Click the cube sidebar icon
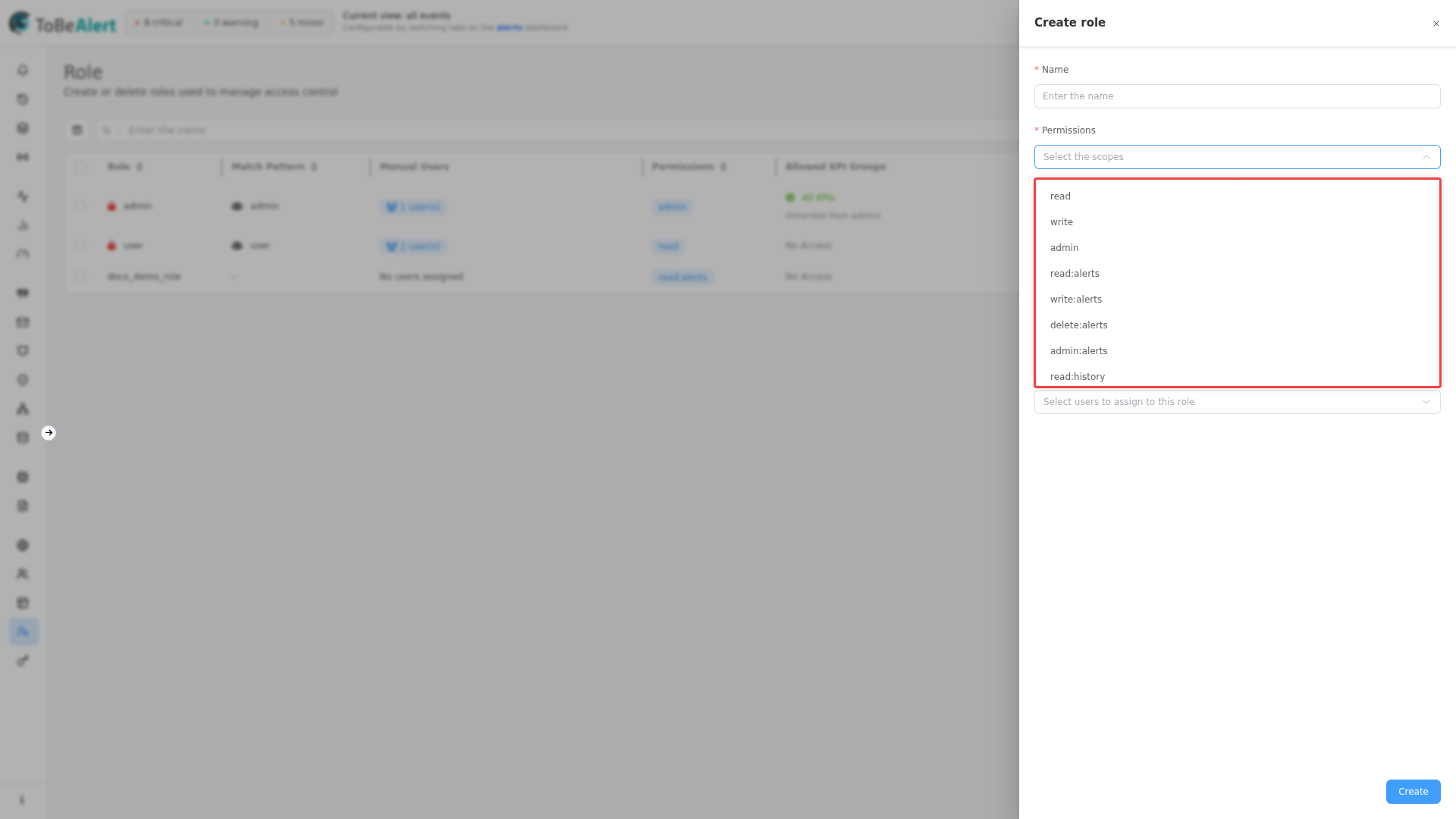 point(23,128)
